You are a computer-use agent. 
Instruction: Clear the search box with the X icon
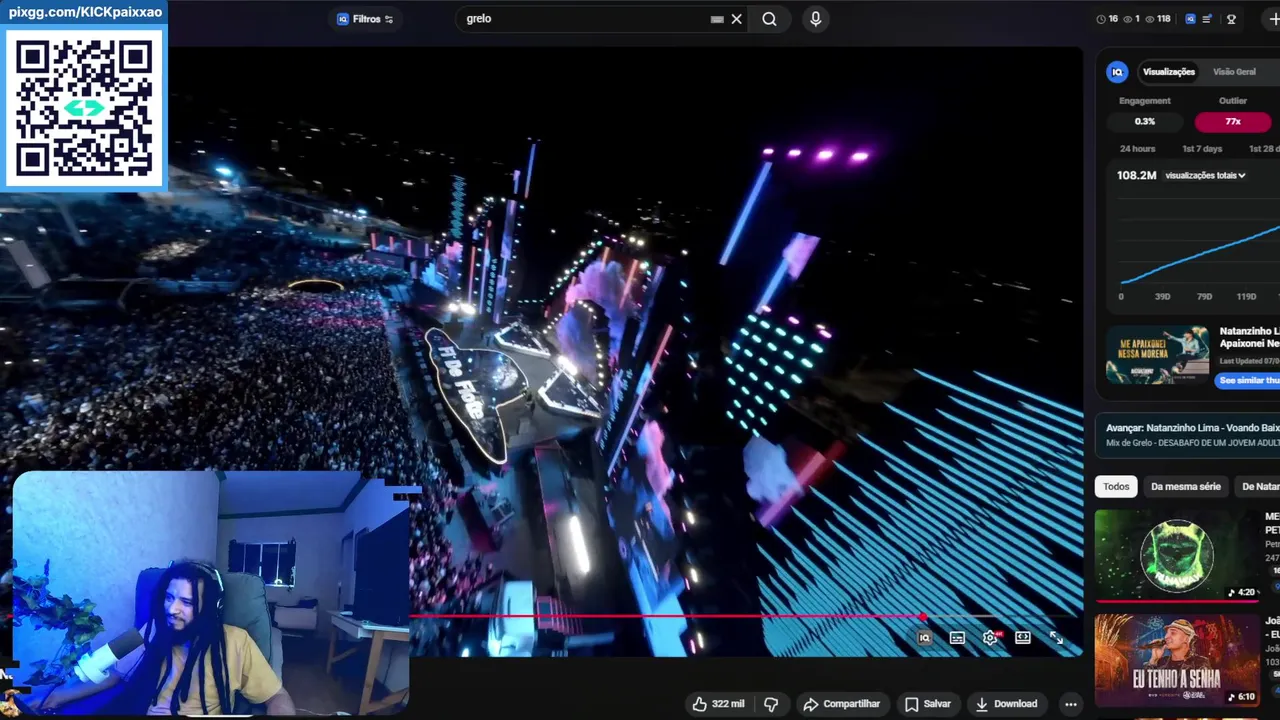click(737, 19)
